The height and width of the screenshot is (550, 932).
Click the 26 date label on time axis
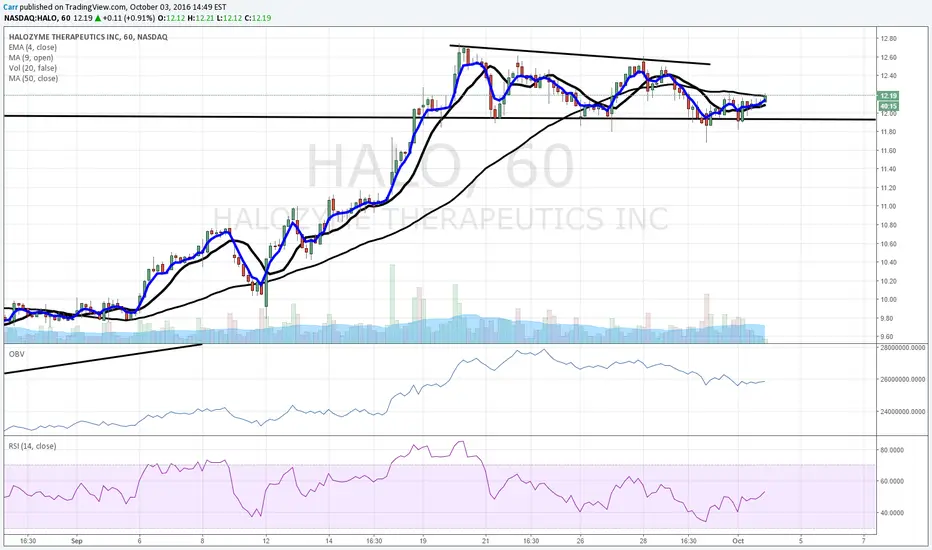580,541
